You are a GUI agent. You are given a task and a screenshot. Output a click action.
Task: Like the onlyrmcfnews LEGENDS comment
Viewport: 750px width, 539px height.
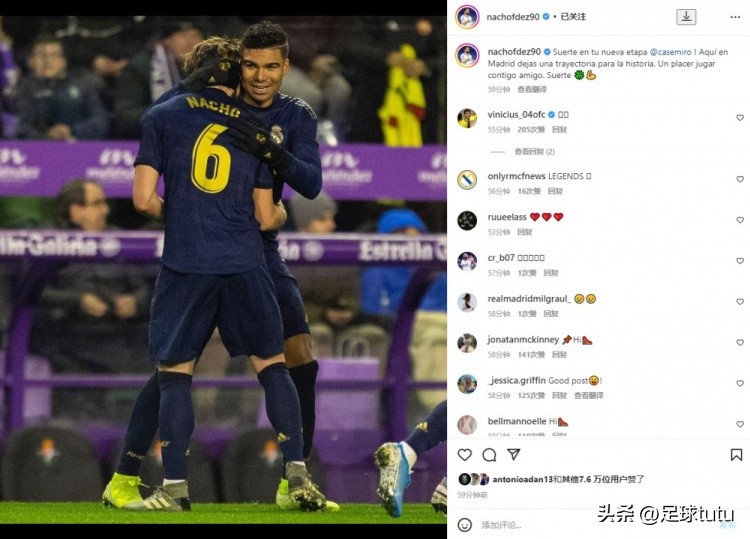pos(740,179)
